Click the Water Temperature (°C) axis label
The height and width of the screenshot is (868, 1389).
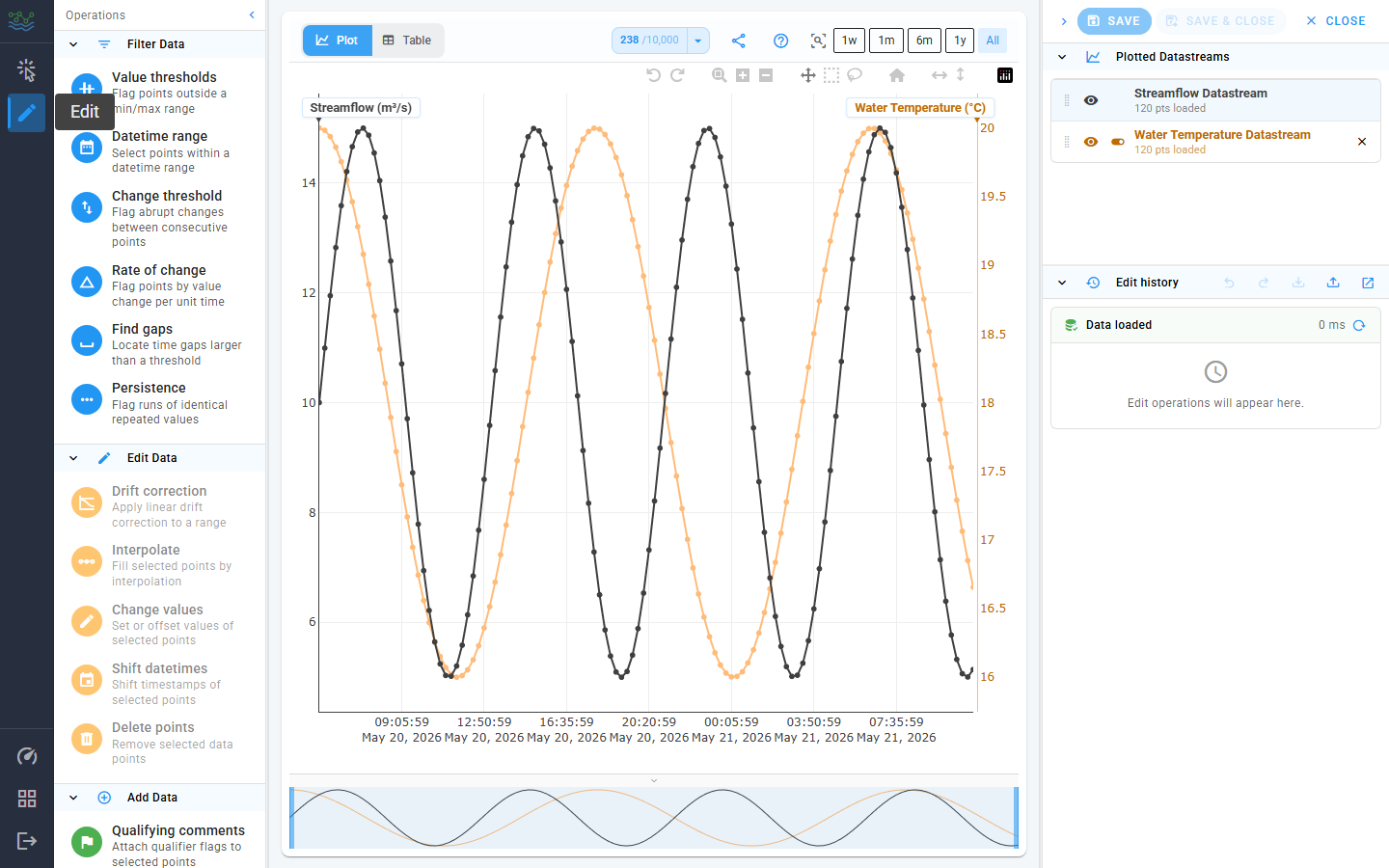tap(920, 108)
